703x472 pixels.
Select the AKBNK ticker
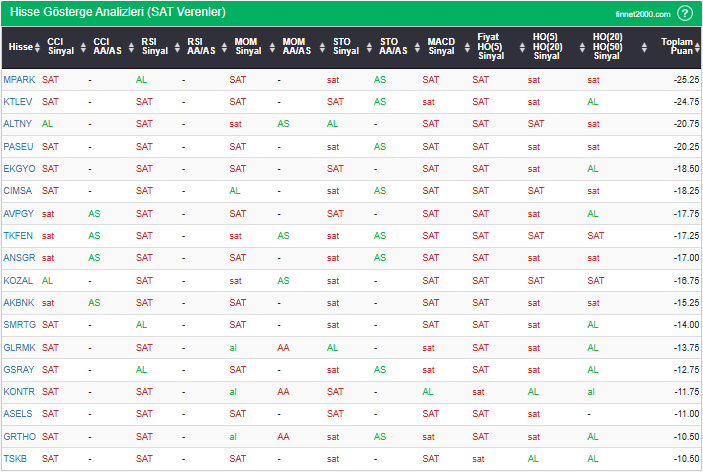[x=18, y=302]
